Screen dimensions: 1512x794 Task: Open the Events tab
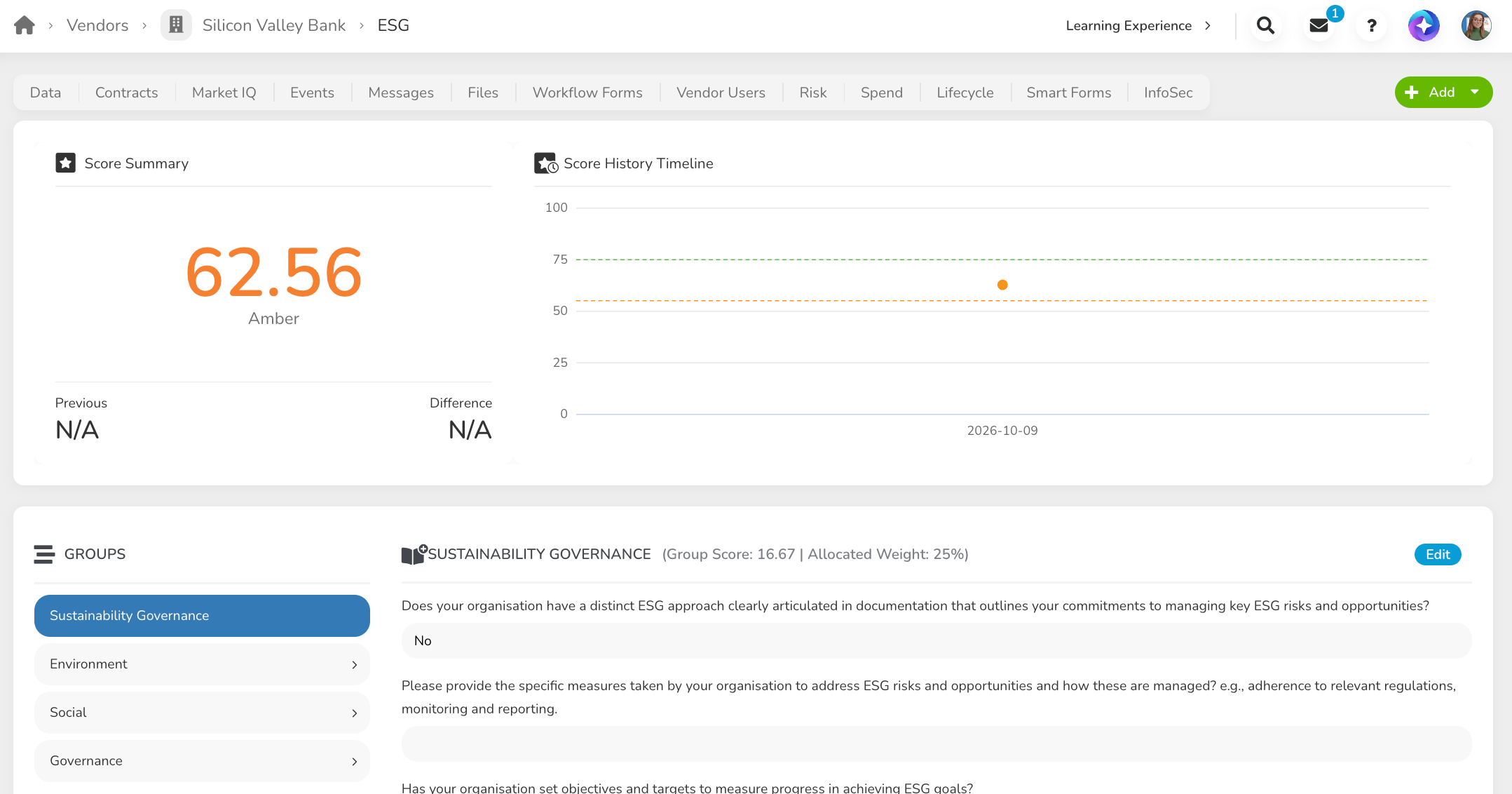(312, 93)
